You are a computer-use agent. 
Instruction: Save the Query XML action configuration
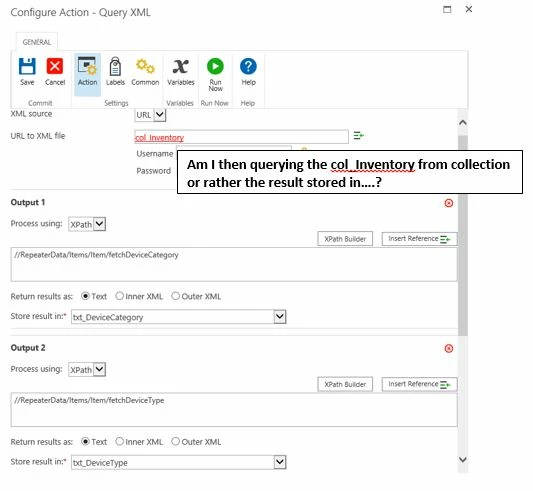click(x=27, y=71)
